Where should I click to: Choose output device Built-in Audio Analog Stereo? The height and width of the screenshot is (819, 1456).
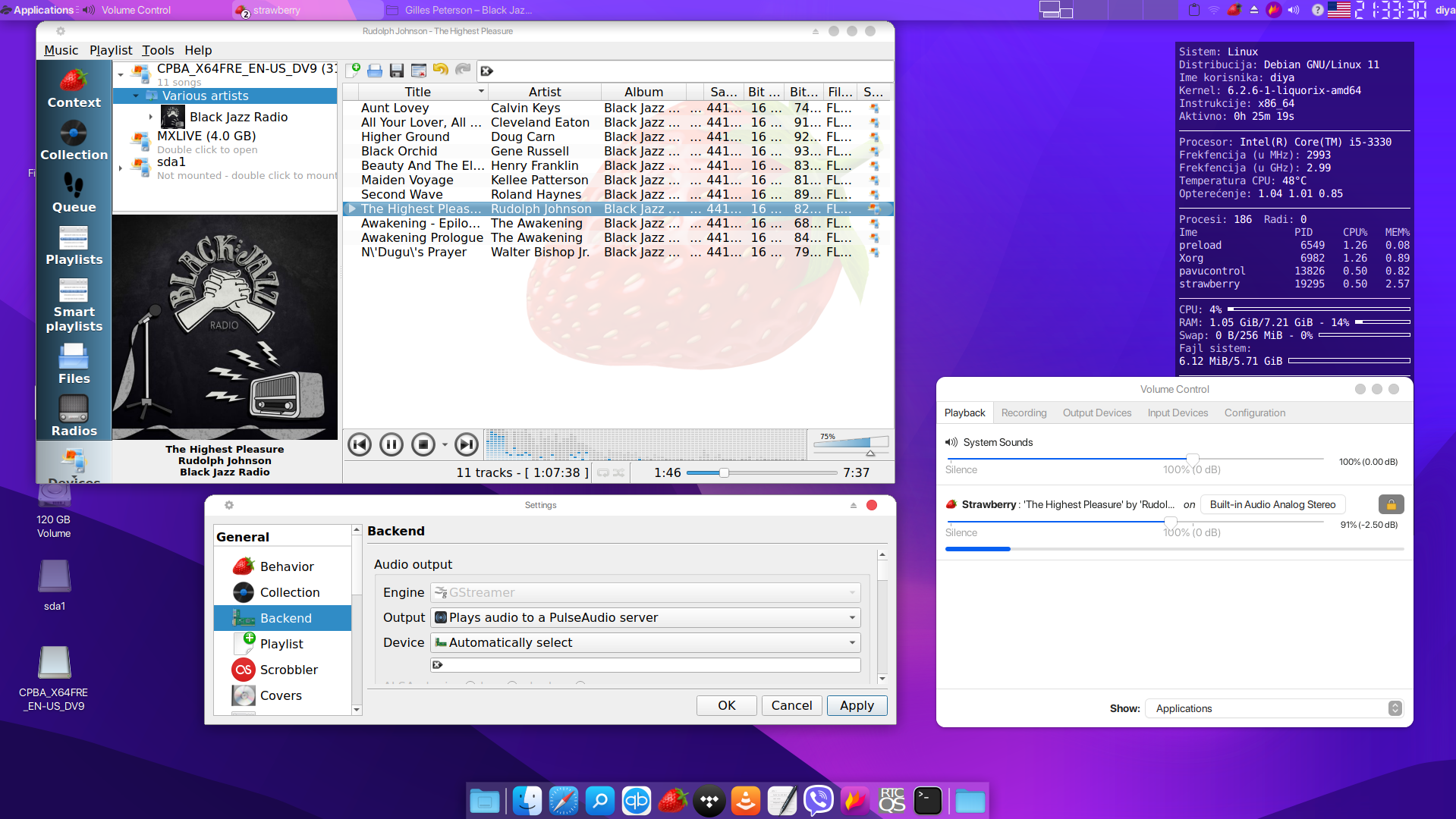pyautogui.click(x=1272, y=504)
